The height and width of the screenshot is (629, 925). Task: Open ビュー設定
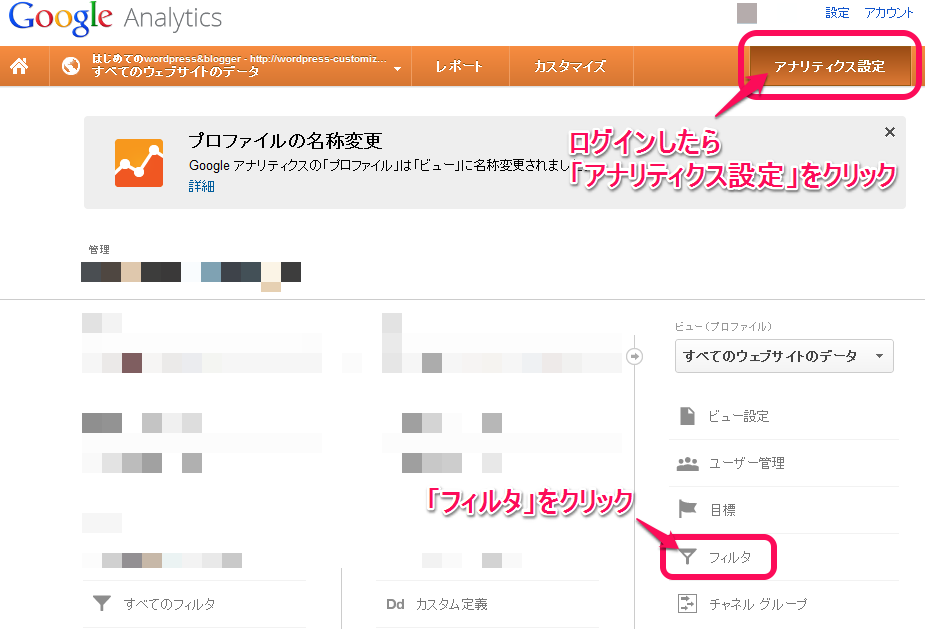[738, 417]
